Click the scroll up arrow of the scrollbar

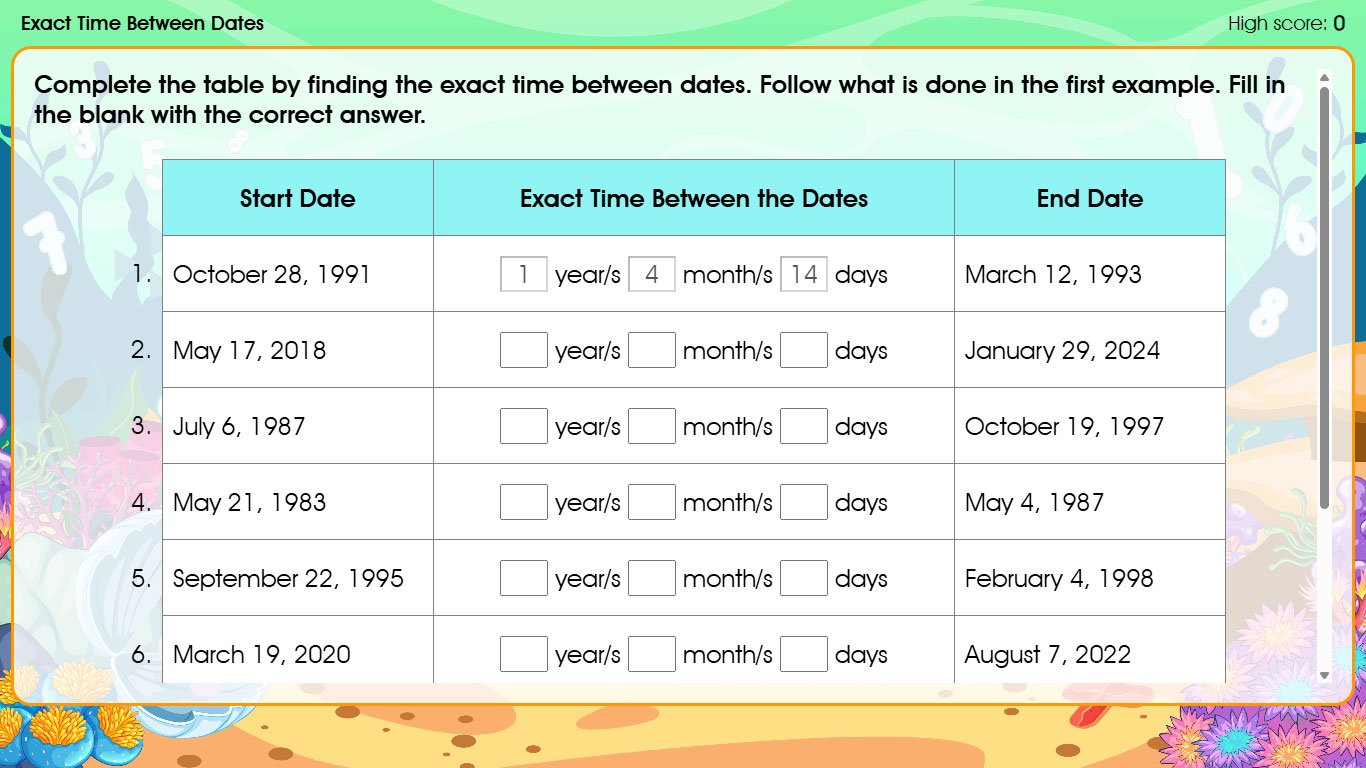(1325, 77)
